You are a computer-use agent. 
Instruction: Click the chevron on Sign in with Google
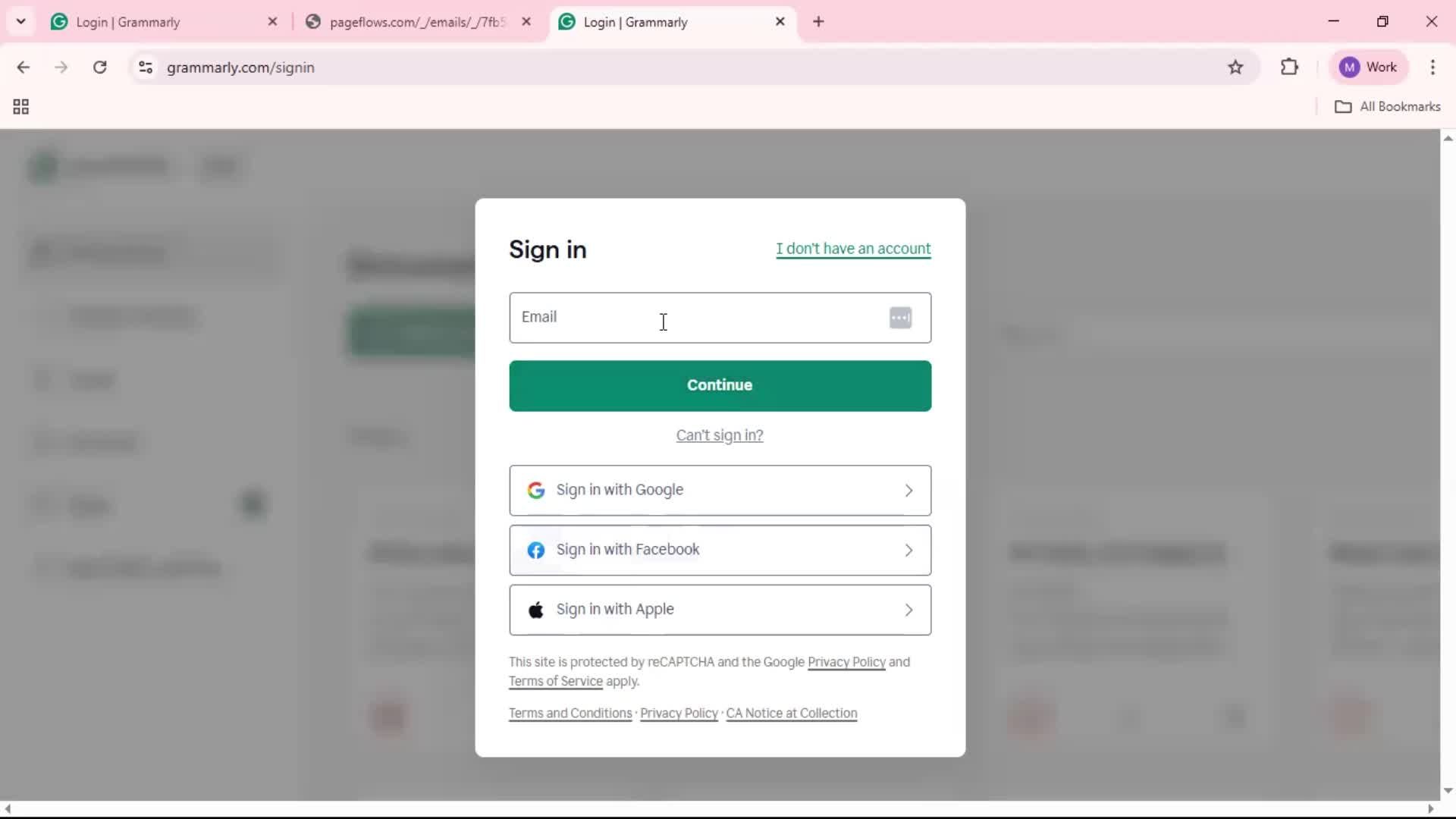tap(908, 491)
